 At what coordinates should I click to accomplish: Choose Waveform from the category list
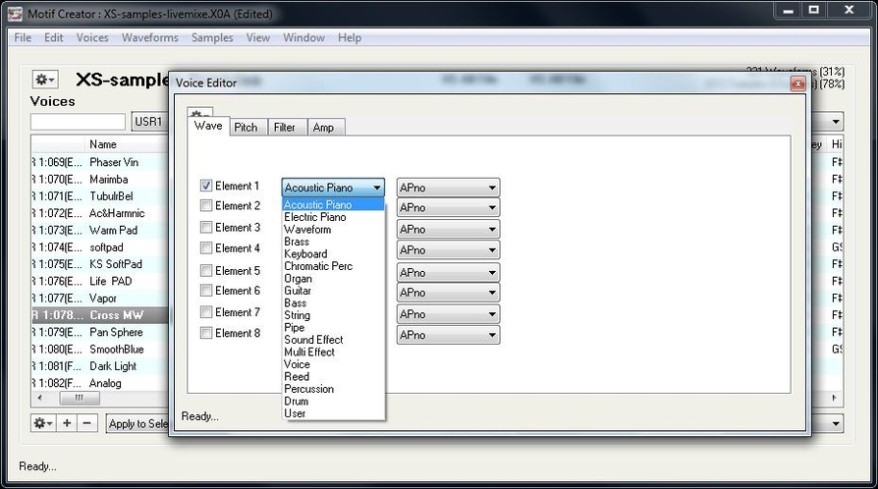coord(333,229)
